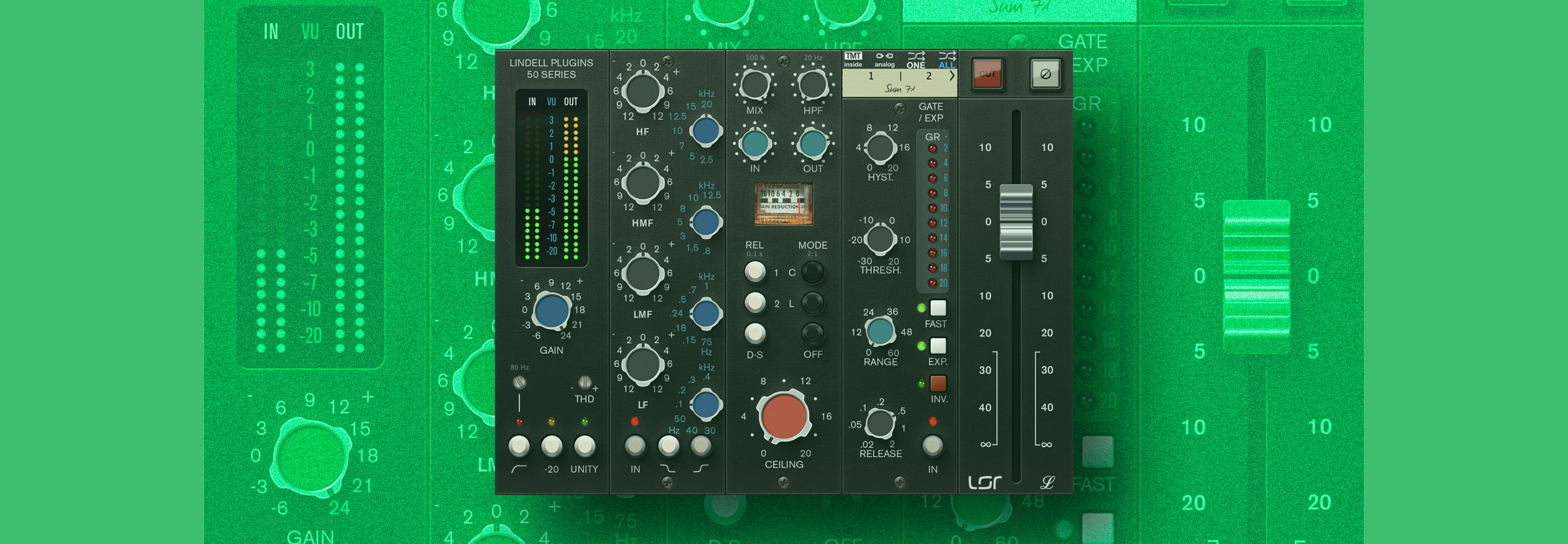Click the compressor MIX knob

(x=755, y=84)
